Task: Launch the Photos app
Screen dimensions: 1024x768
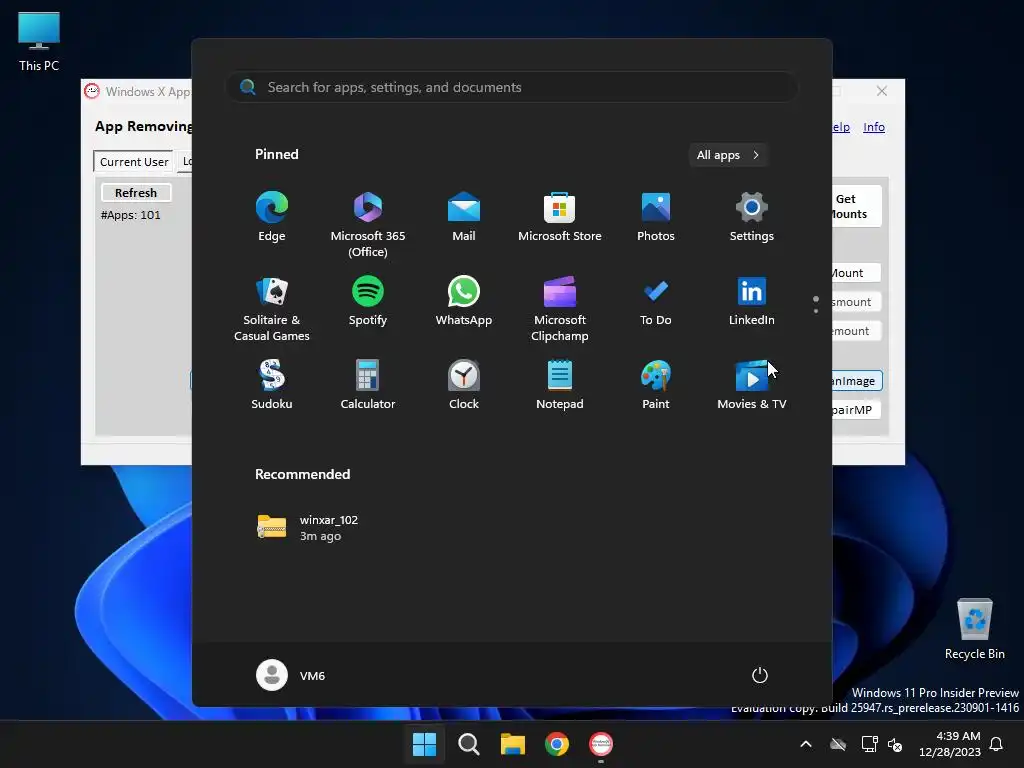Action: 656,217
